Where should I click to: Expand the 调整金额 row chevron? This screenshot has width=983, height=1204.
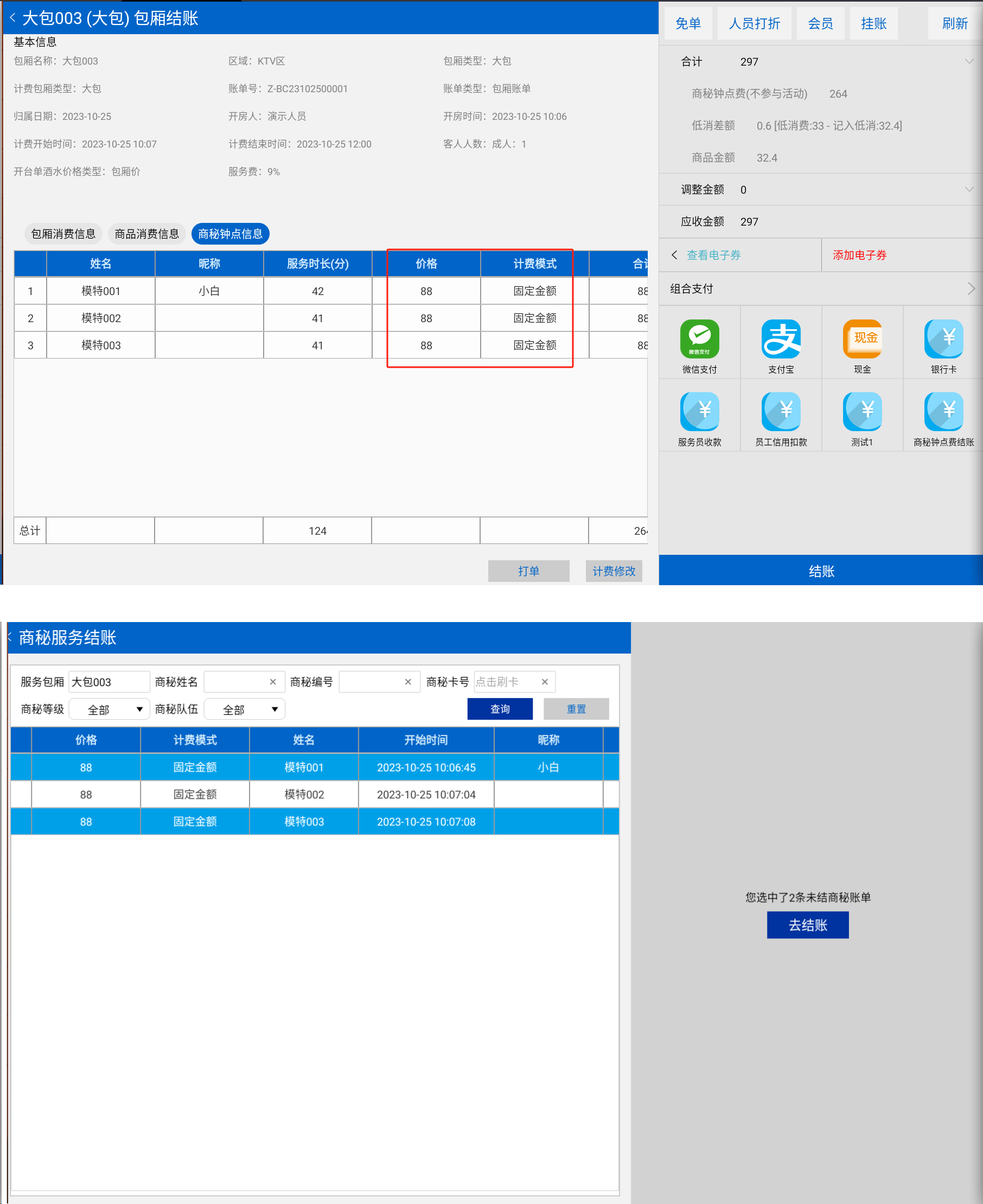[x=969, y=189]
